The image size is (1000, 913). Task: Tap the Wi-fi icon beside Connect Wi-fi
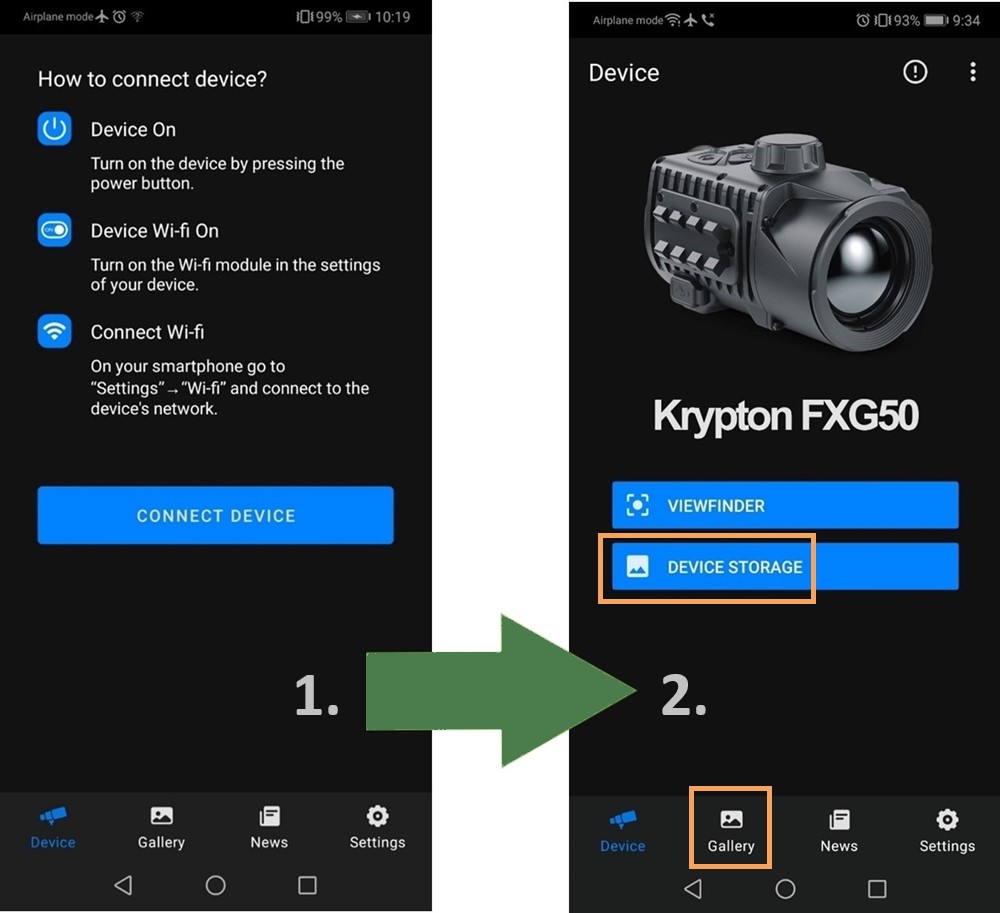pos(55,331)
